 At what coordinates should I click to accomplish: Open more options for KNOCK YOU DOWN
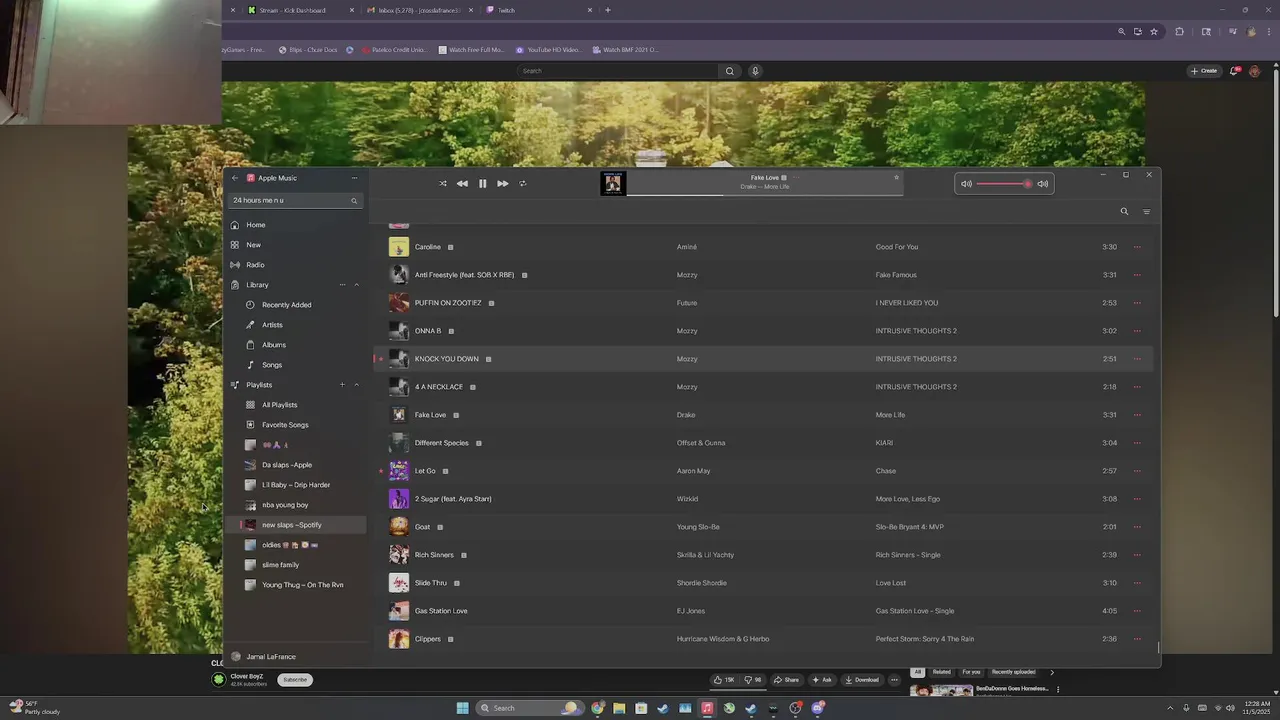point(1137,359)
